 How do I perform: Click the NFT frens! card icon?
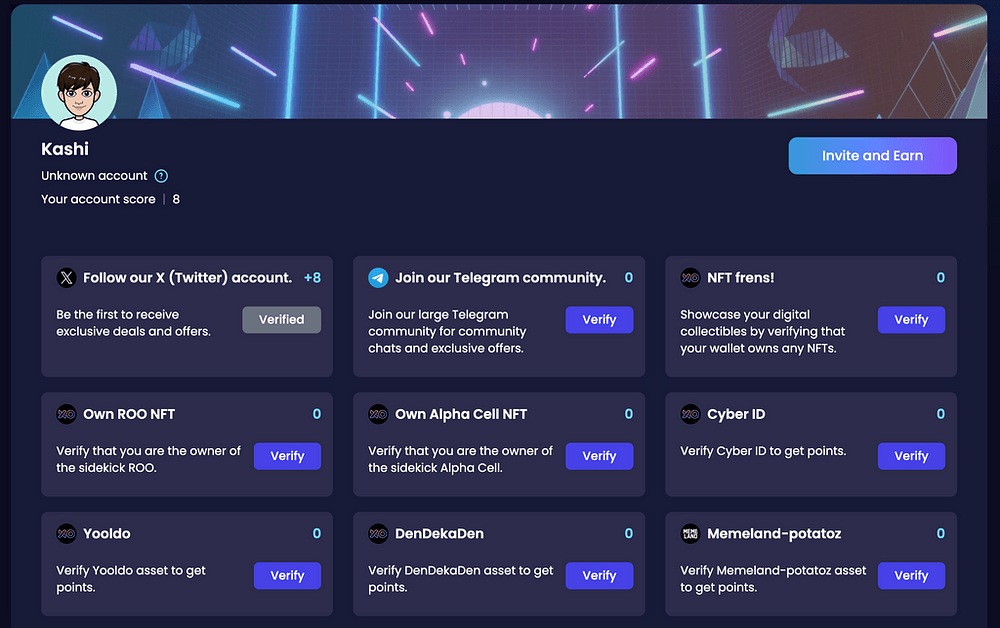coord(690,278)
